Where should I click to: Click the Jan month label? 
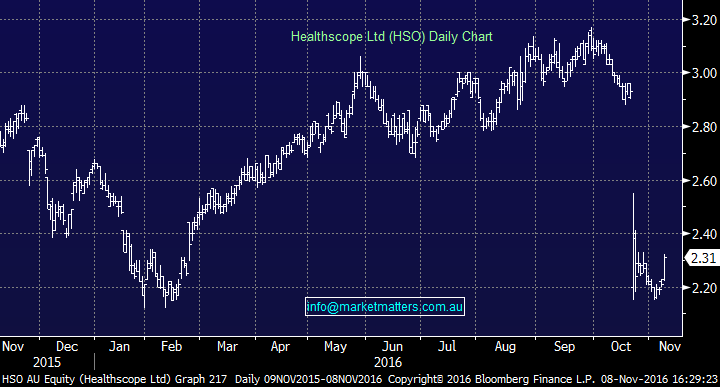[x=119, y=346]
